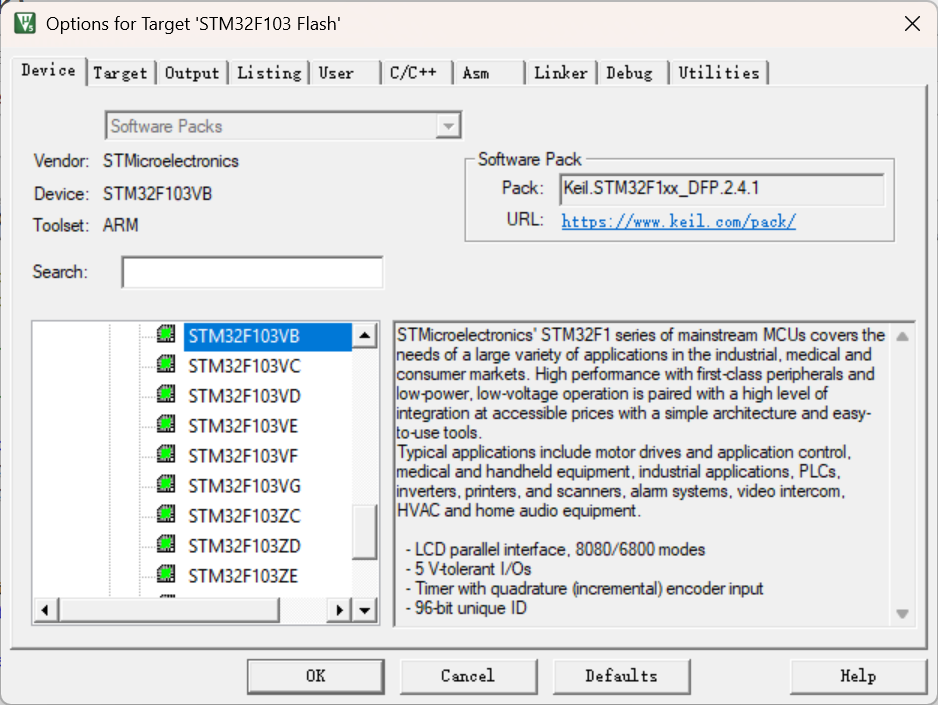The width and height of the screenshot is (938, 705).
Task: Switch to the Listing tab
Action: tap(269, 73)
